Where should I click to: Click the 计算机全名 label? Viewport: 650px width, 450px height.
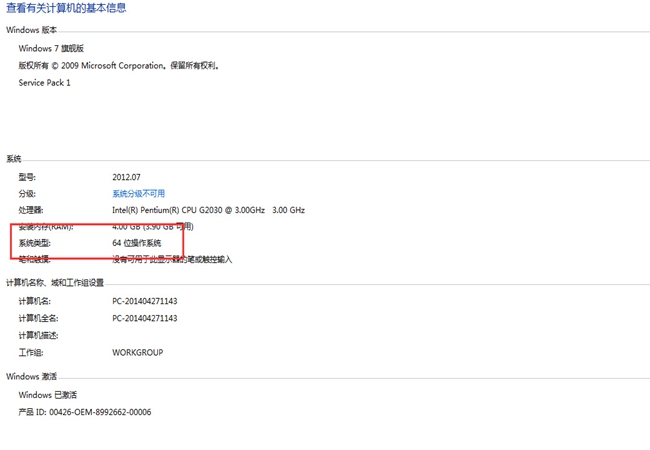[x=38, y=318]
